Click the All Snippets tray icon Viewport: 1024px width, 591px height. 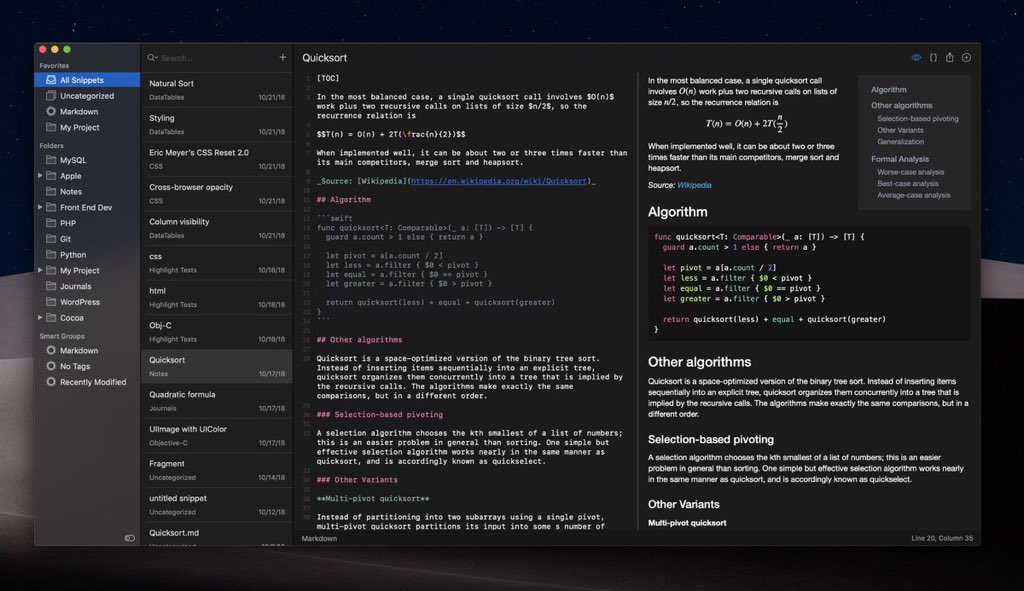[x=51, y=80]
